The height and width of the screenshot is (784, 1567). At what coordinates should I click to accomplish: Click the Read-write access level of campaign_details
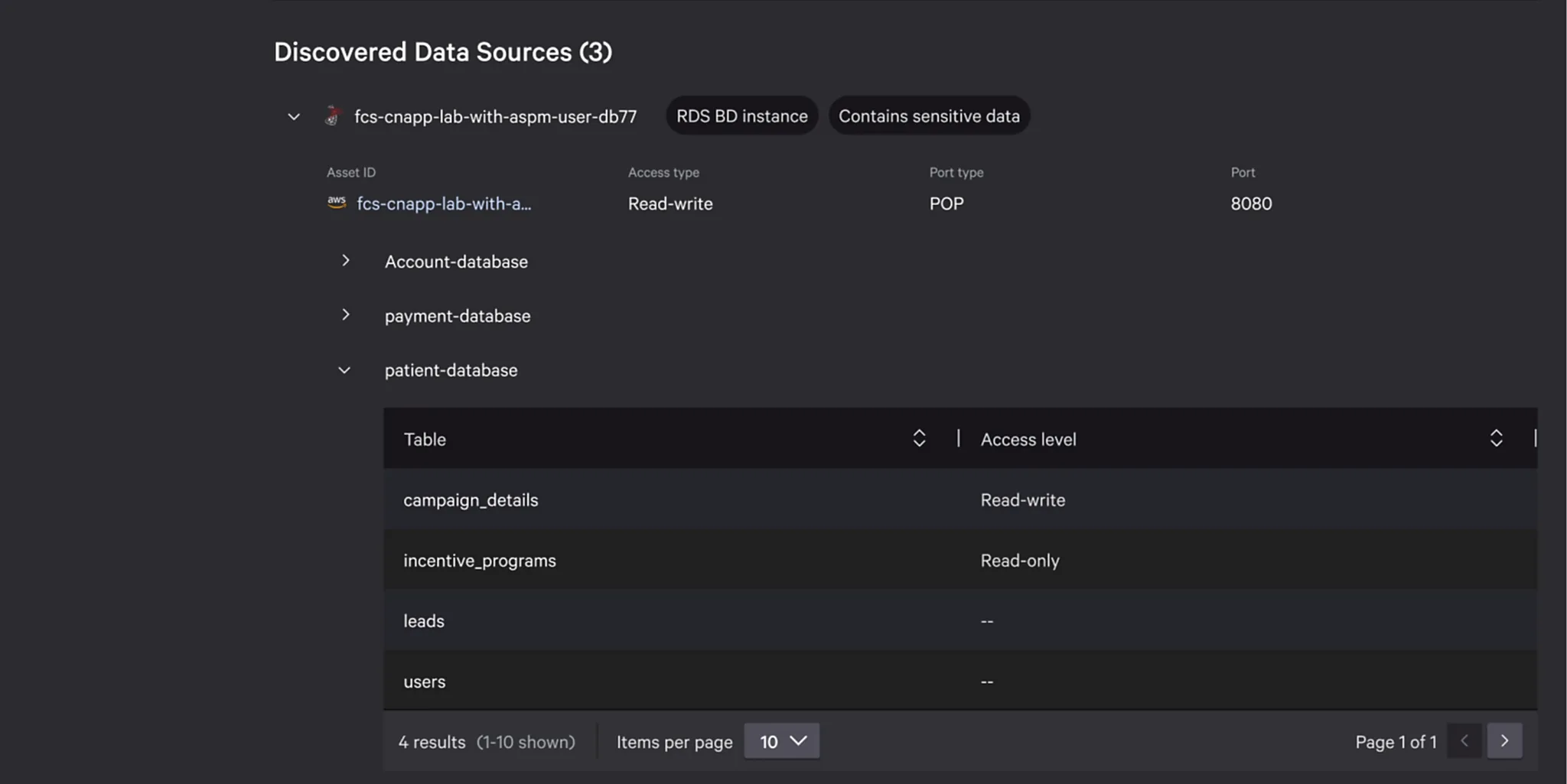[1023, 499]
